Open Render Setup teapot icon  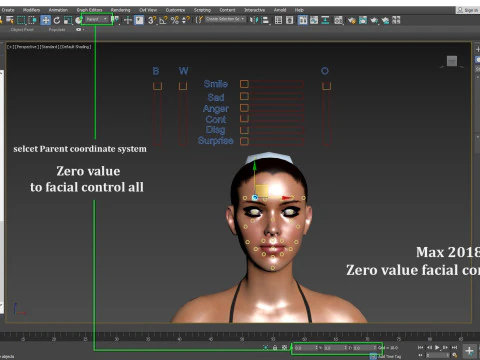click(352, 20)
